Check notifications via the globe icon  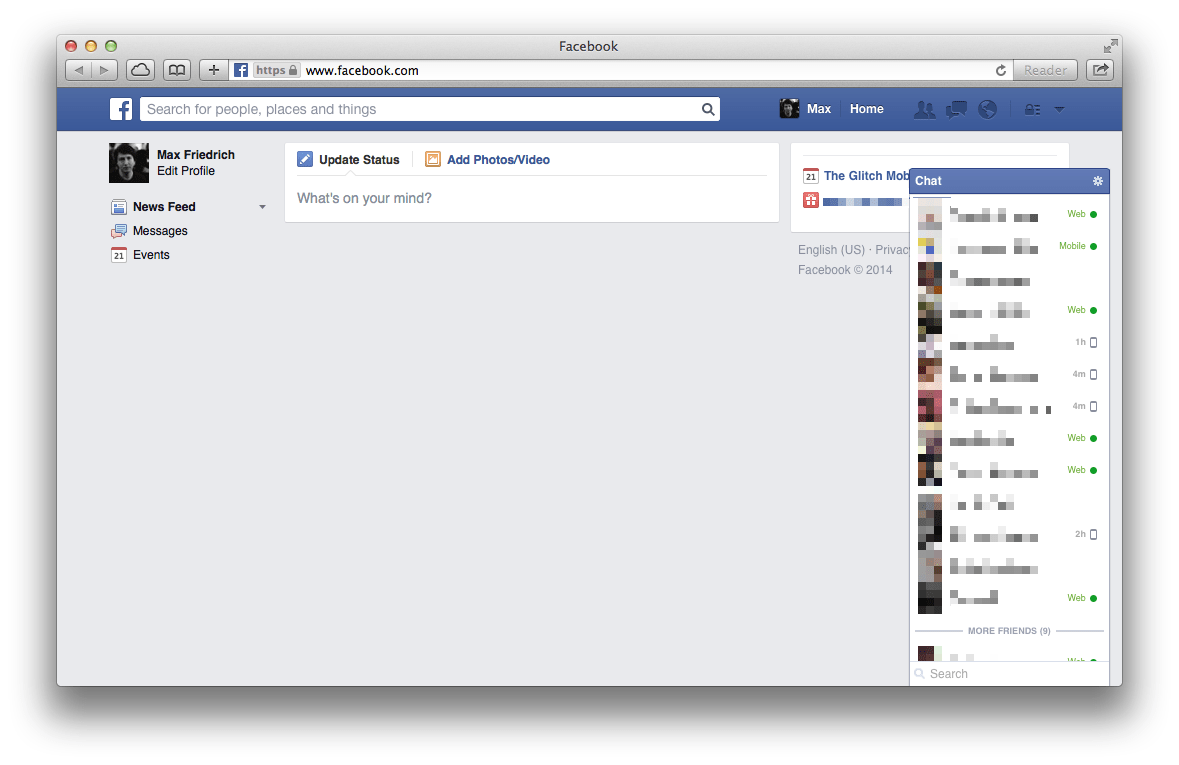tap(987, 109)
